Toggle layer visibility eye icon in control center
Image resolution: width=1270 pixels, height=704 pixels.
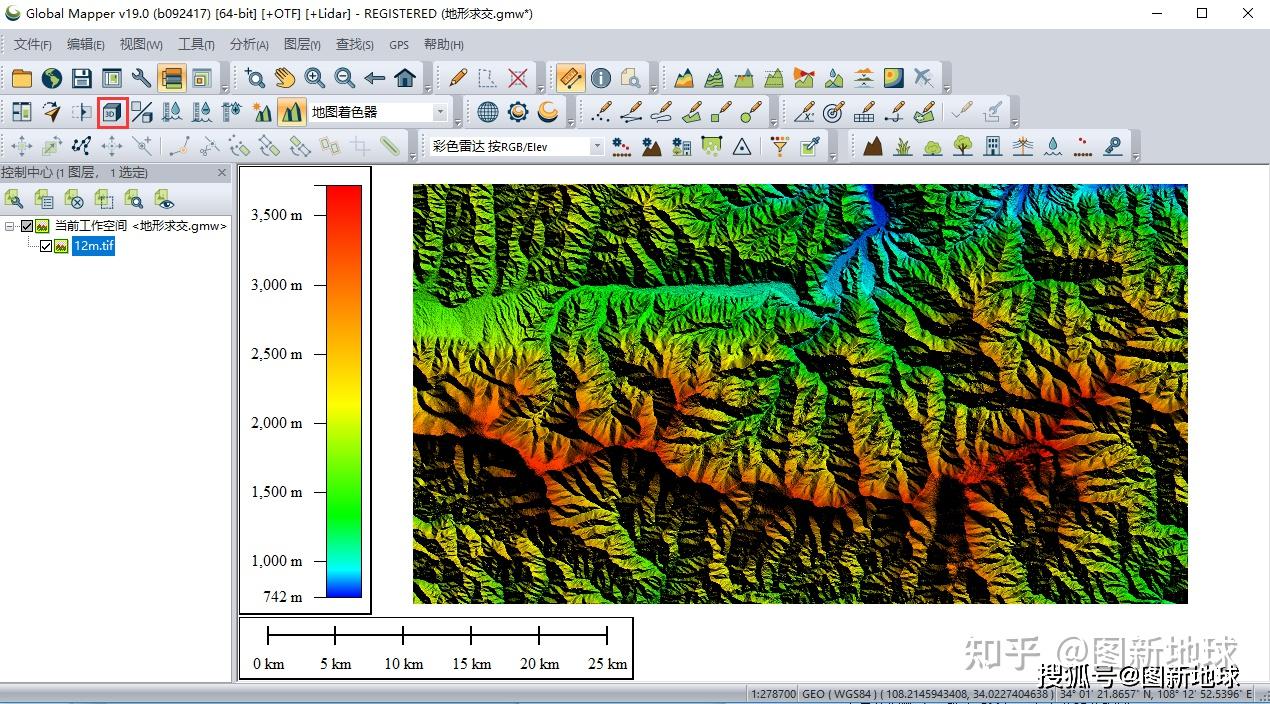[164, 198]
